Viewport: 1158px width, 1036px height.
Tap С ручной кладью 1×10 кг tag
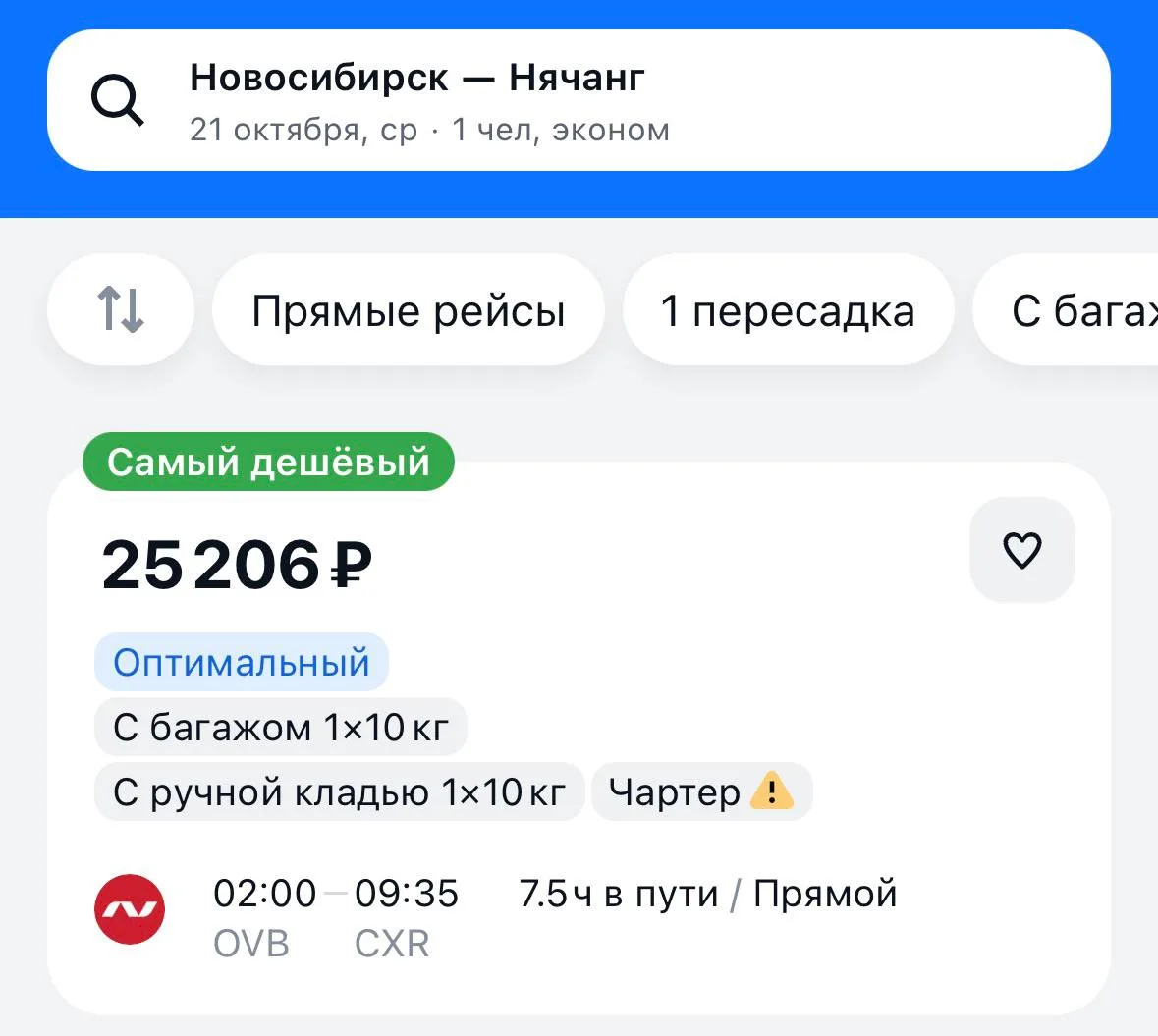click(x=340, y=791)
